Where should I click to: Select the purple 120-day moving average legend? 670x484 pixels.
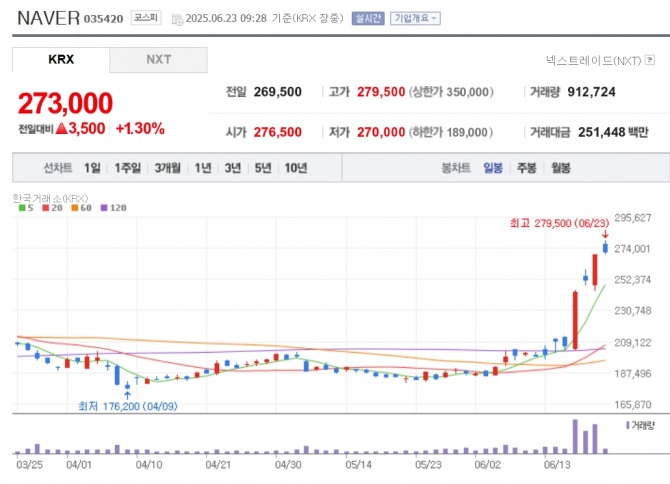(113, 208)
